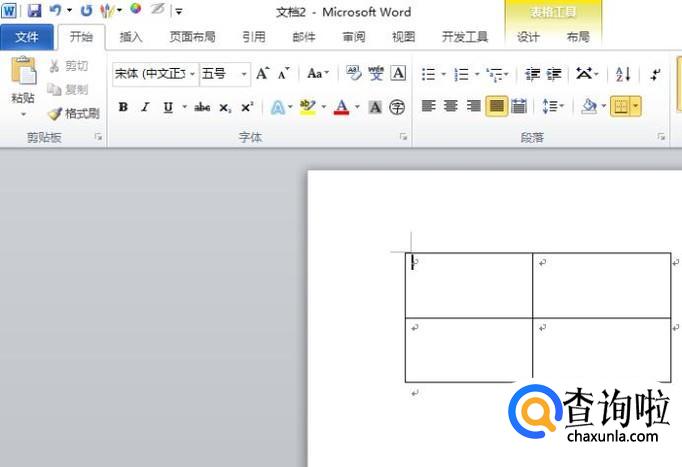Screen dimensions: 682x467
Task: Apply bulleted list
Action: click(x=429, y=74)
